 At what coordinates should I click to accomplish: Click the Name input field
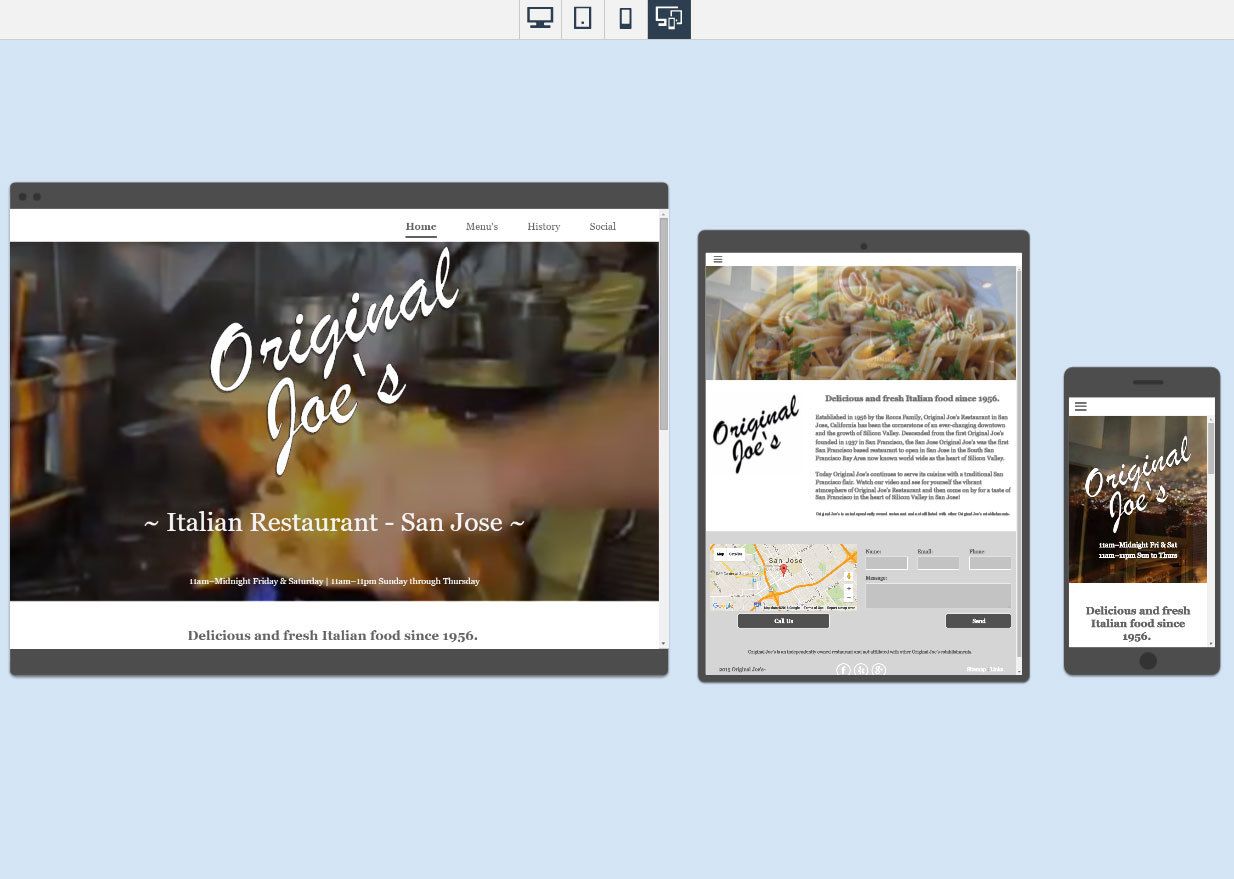tap(886, 563)
